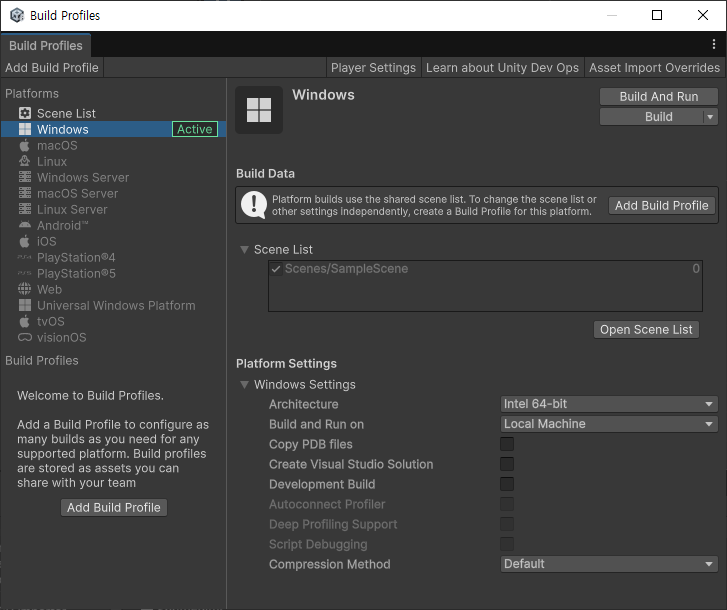Open the Architecture dropdown
This screenshot has width=727, height=610.
[609, 404]
